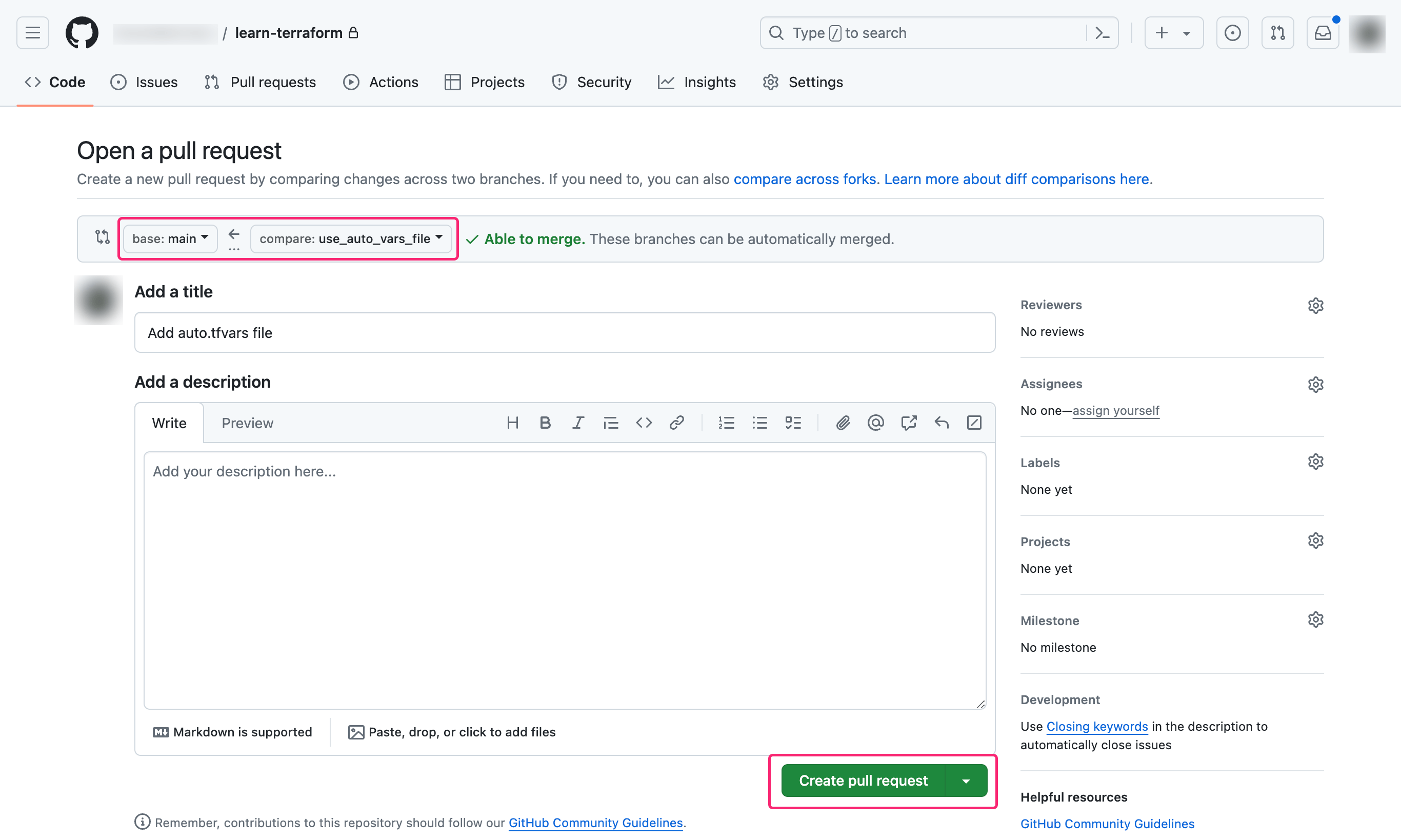The width and height of the screenshot is (1401, 840).
Task: Insert a heading with the H icon
Action: tap(512, 423)
